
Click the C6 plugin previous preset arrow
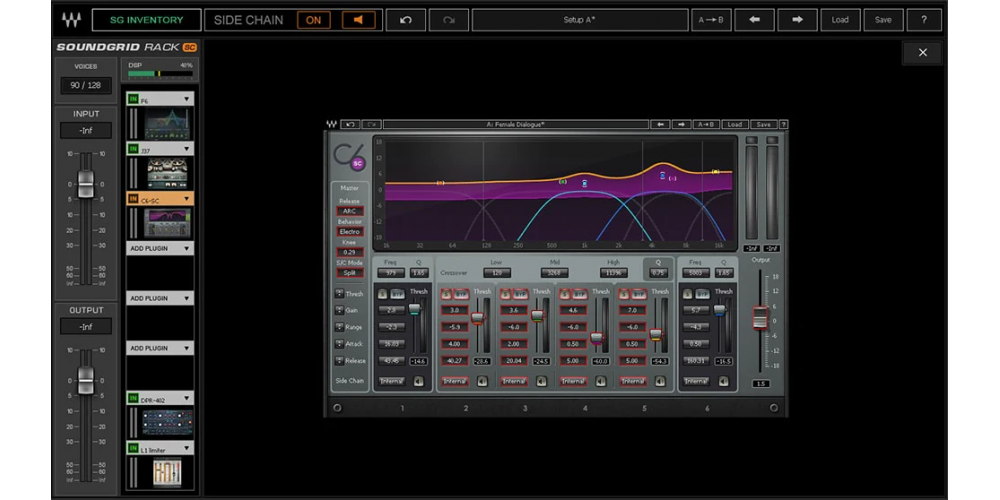[660, 125]
